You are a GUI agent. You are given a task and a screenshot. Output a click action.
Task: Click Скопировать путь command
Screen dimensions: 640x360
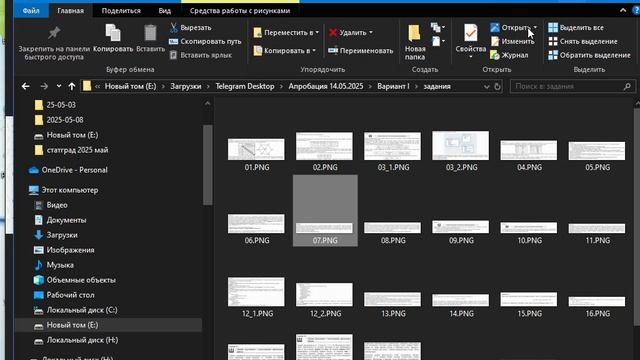click(205, 41)
